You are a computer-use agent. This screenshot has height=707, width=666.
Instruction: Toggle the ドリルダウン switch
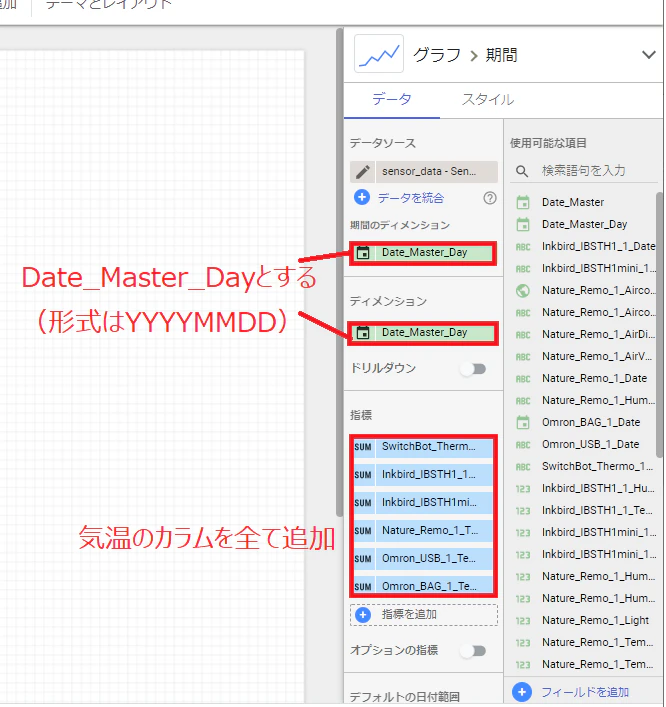click(x=473, y=369)
